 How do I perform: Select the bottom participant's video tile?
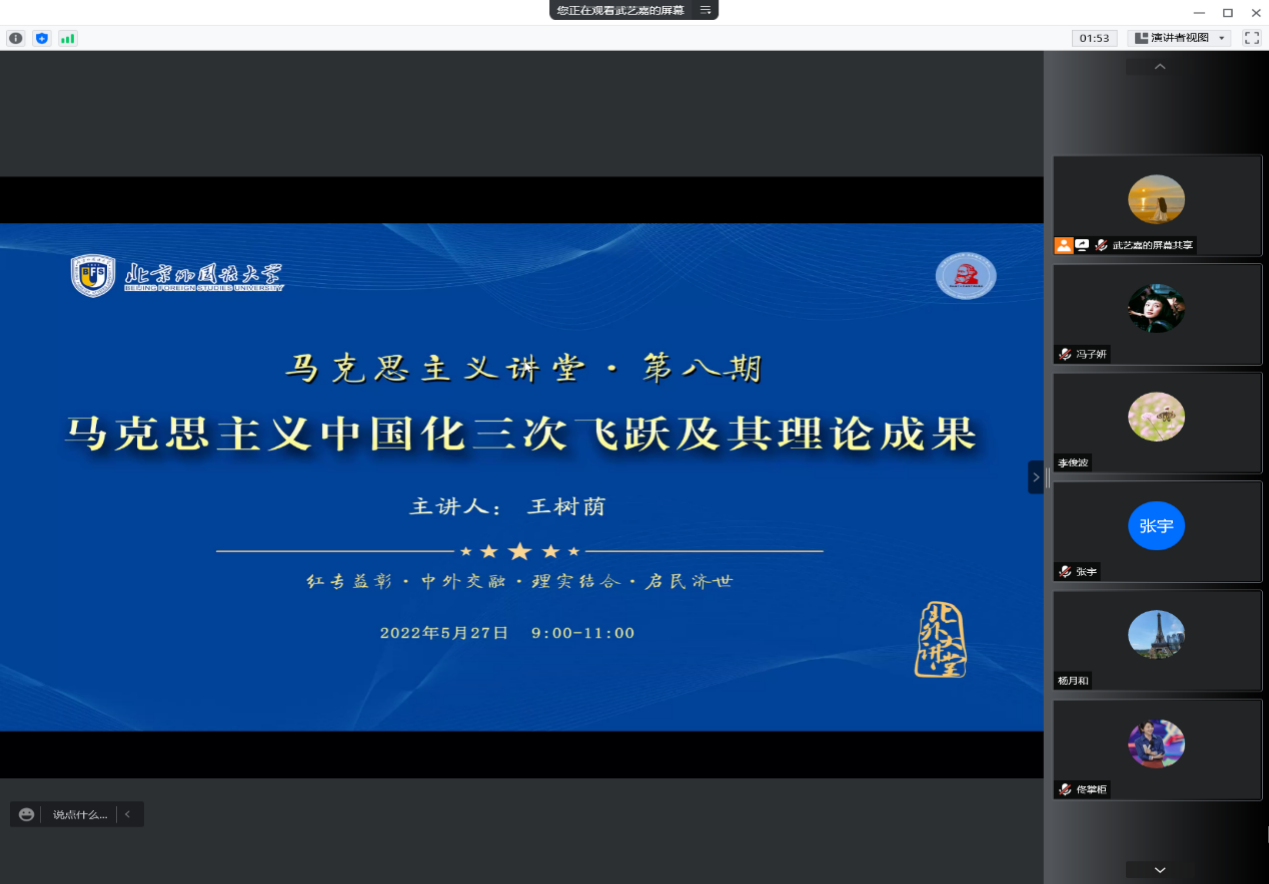[x=1157, y=746]
